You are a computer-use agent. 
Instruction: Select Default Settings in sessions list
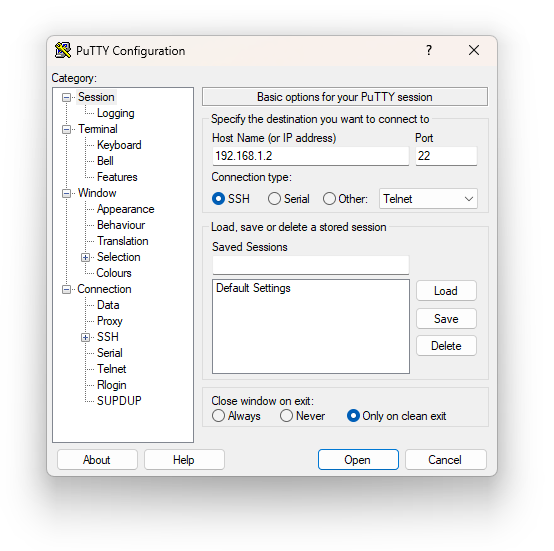pyautogui.click(x=311, y=288)
